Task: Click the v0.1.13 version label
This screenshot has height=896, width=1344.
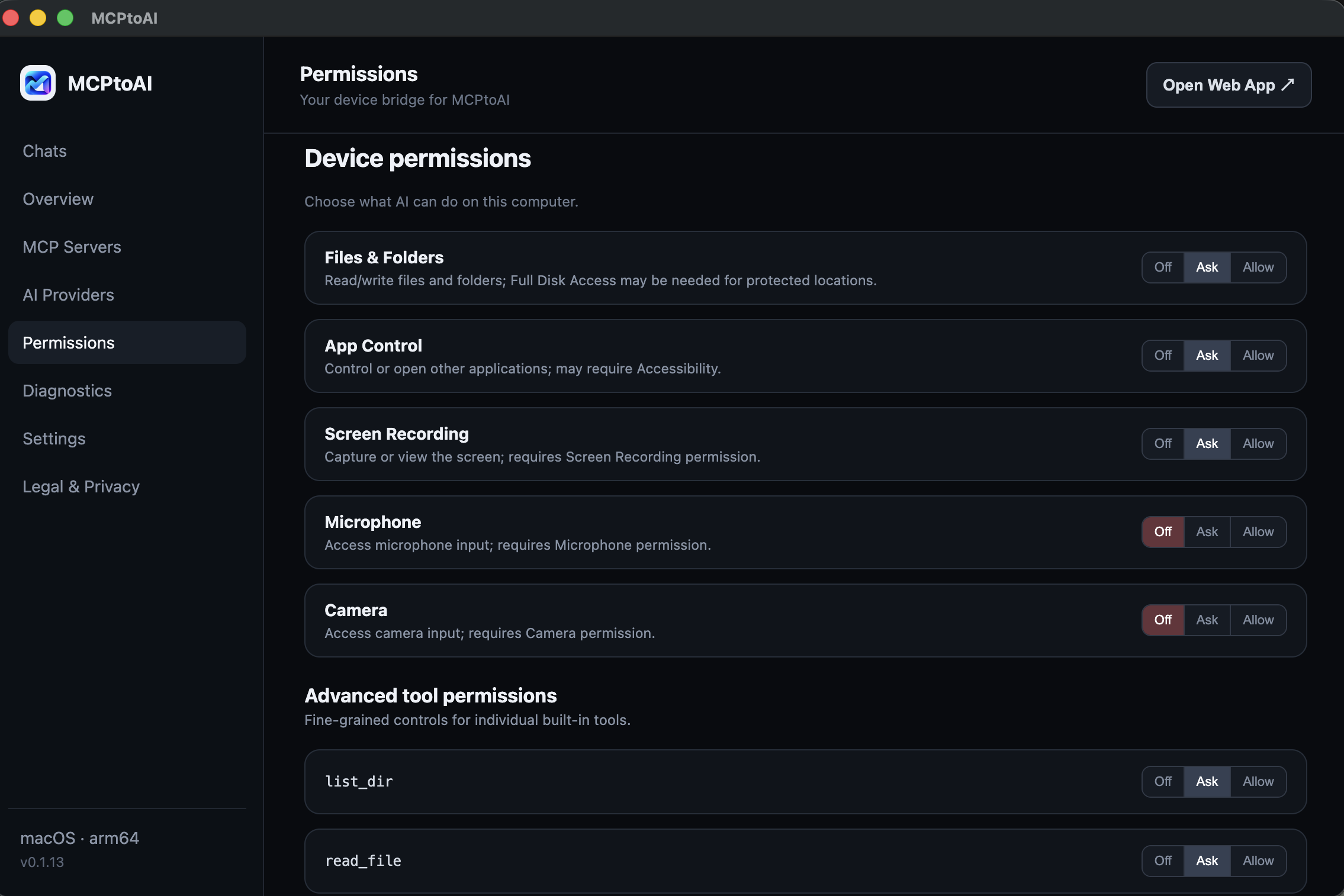Action: tap(42, 862)
